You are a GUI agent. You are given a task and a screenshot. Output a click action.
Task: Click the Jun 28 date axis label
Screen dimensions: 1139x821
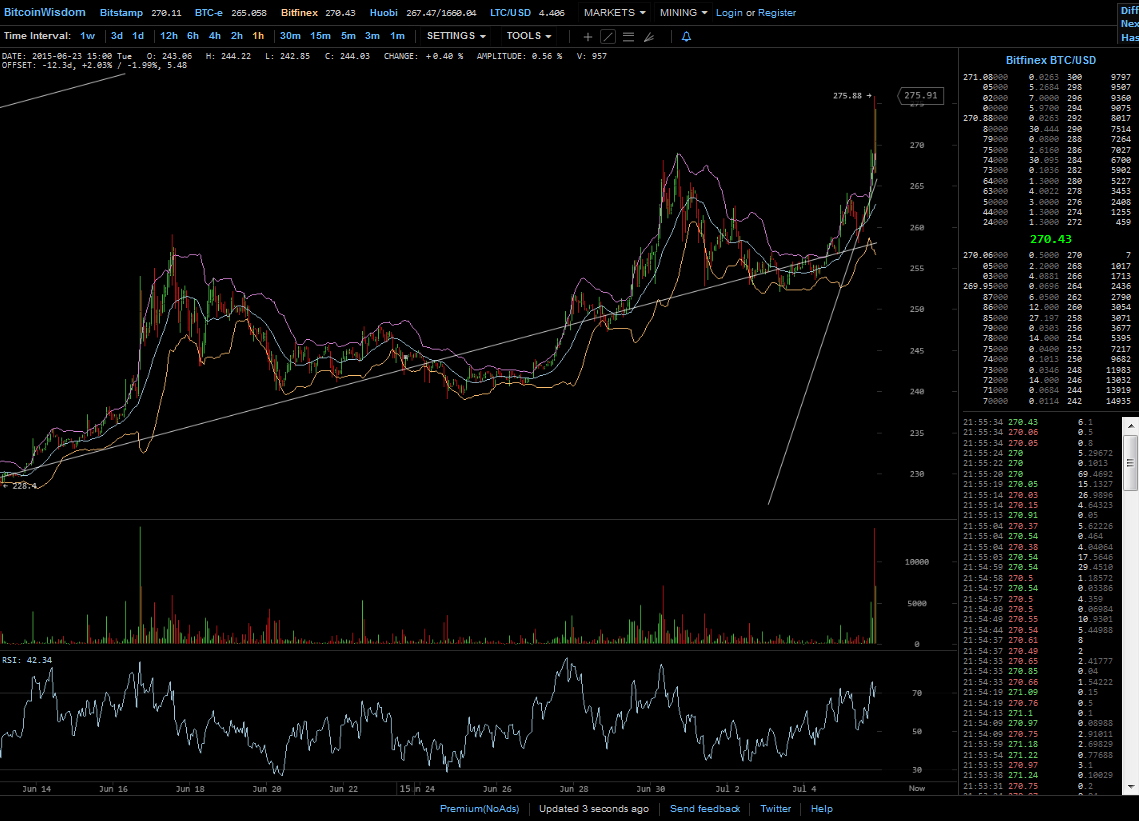point(574,788)
